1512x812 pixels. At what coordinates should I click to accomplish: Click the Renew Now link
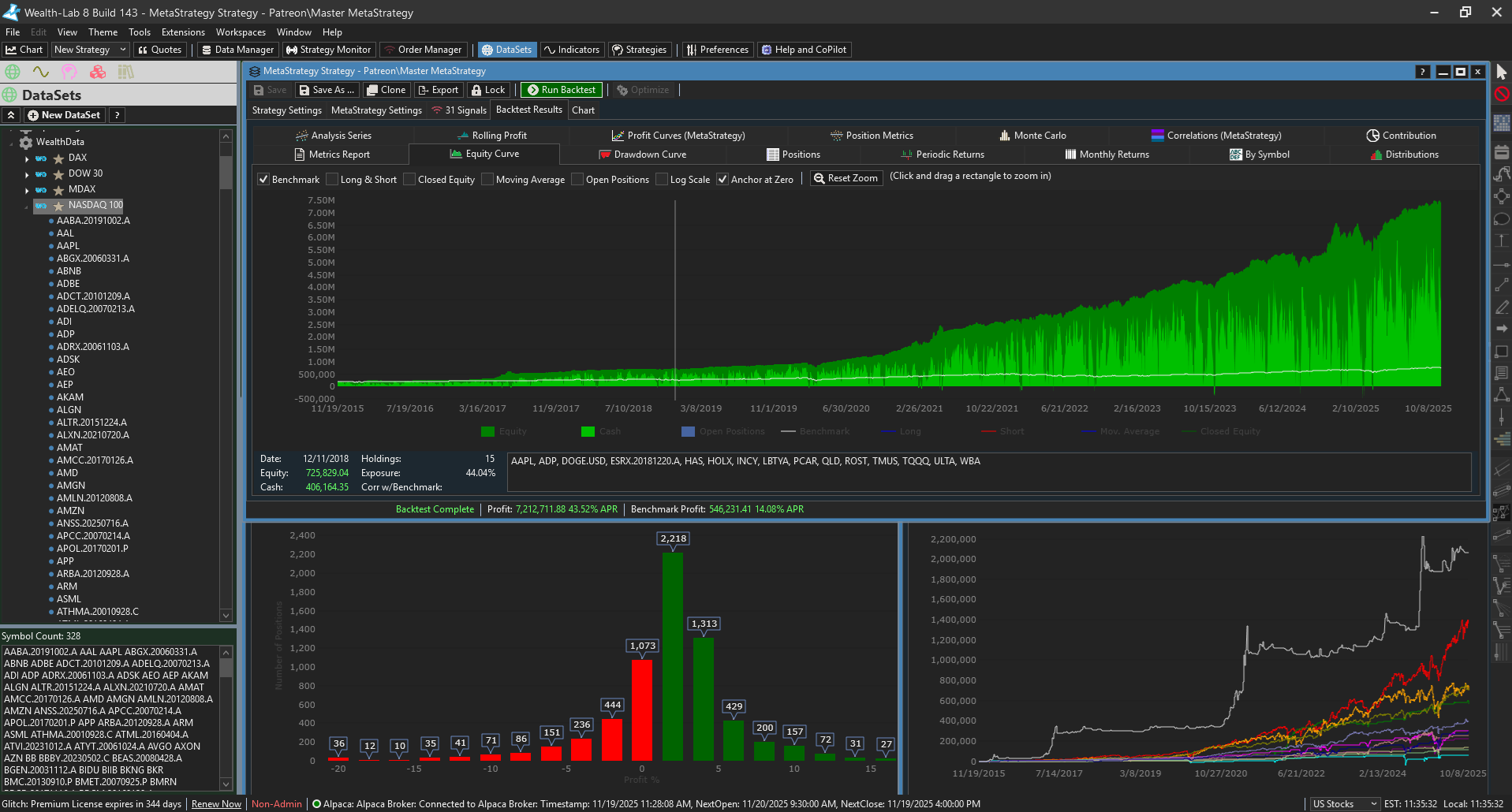(215, 803)
